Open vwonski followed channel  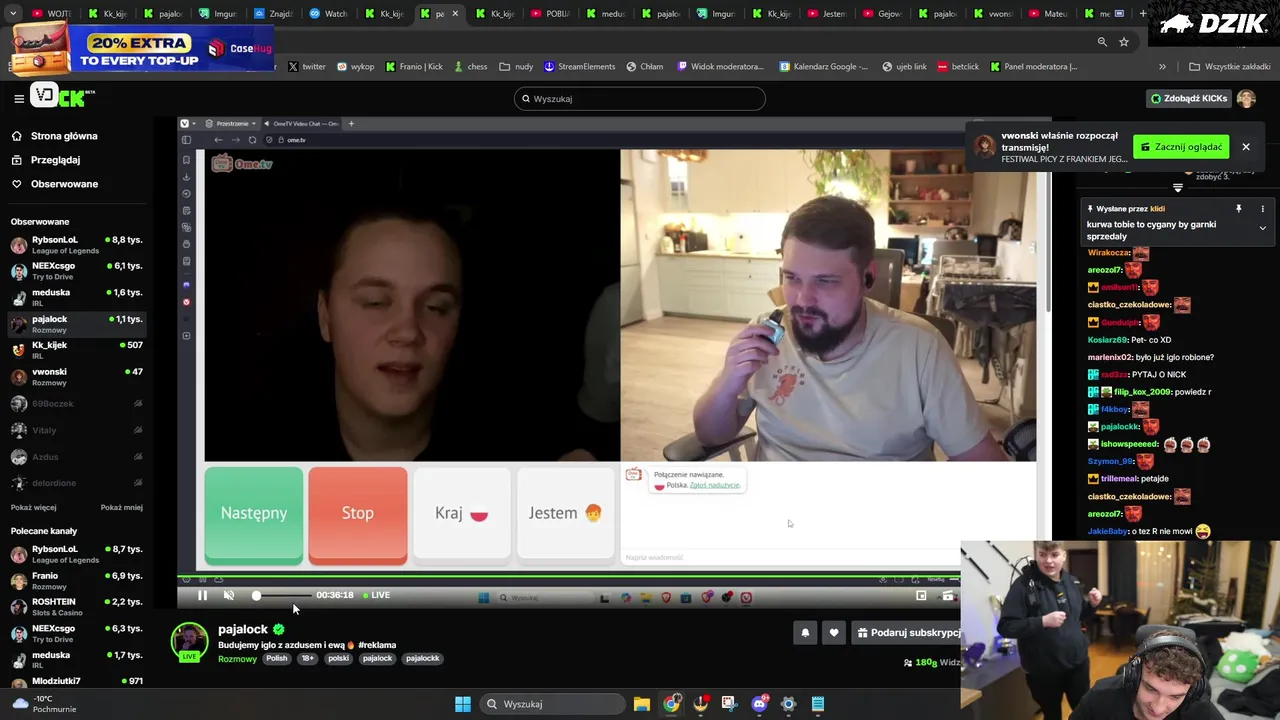[x=76, y=377]
